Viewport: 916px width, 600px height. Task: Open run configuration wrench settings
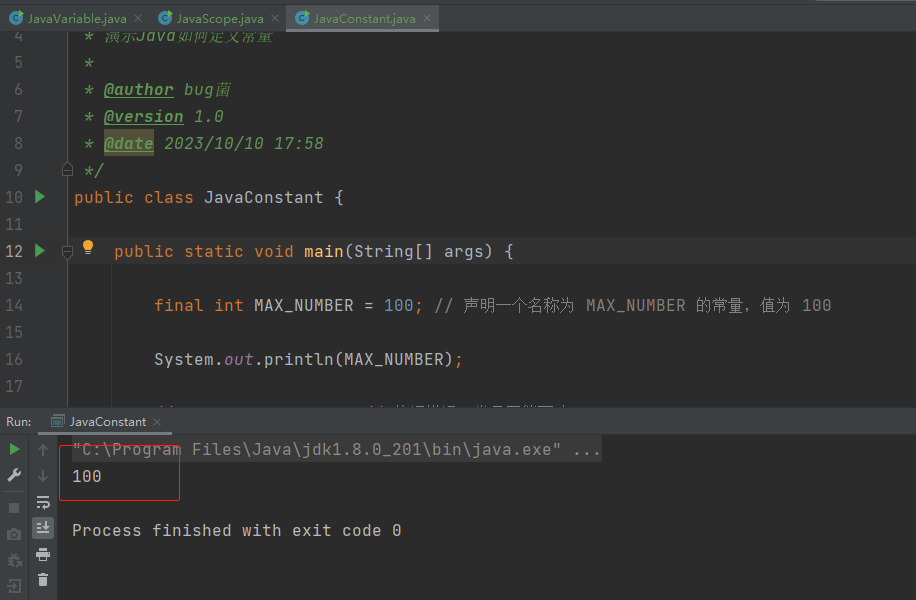(15, 475)
